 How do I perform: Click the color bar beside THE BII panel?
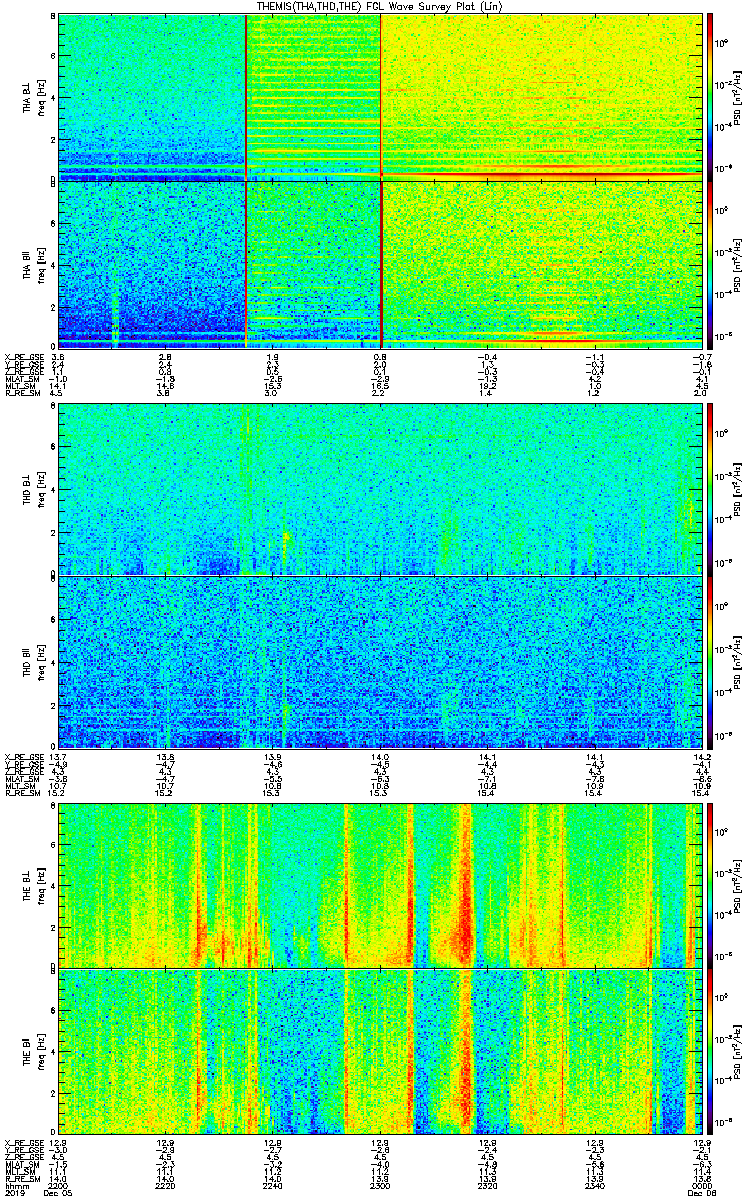tap(710, 1051)
